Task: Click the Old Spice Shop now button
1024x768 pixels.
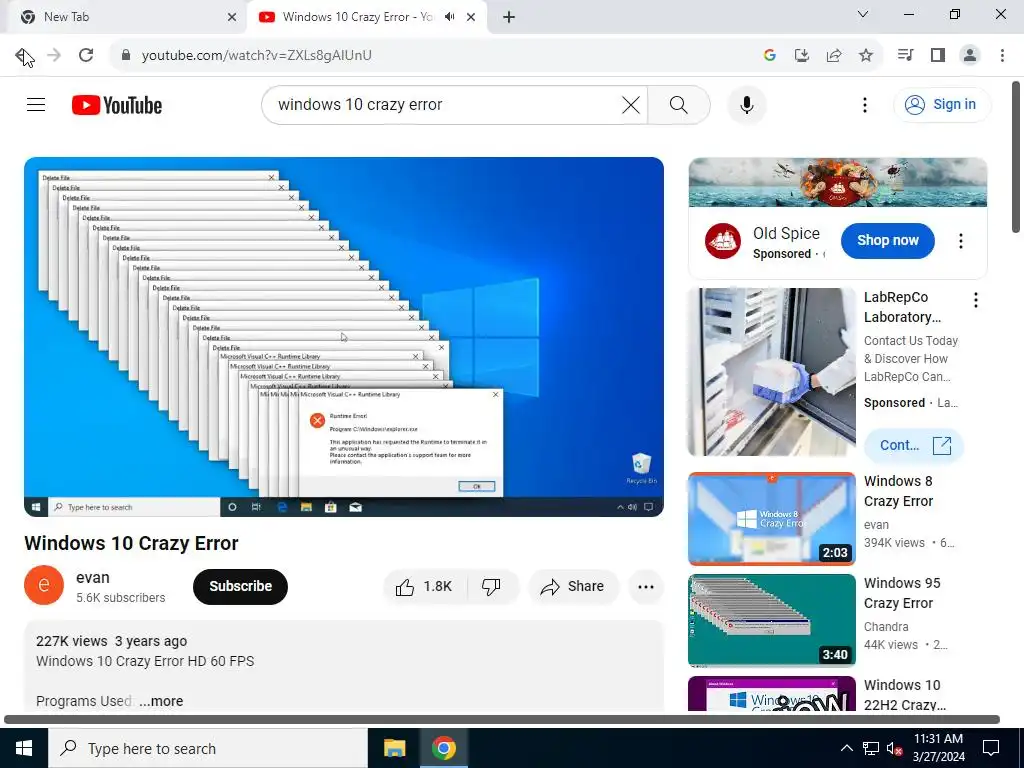Action: [888, 240]
